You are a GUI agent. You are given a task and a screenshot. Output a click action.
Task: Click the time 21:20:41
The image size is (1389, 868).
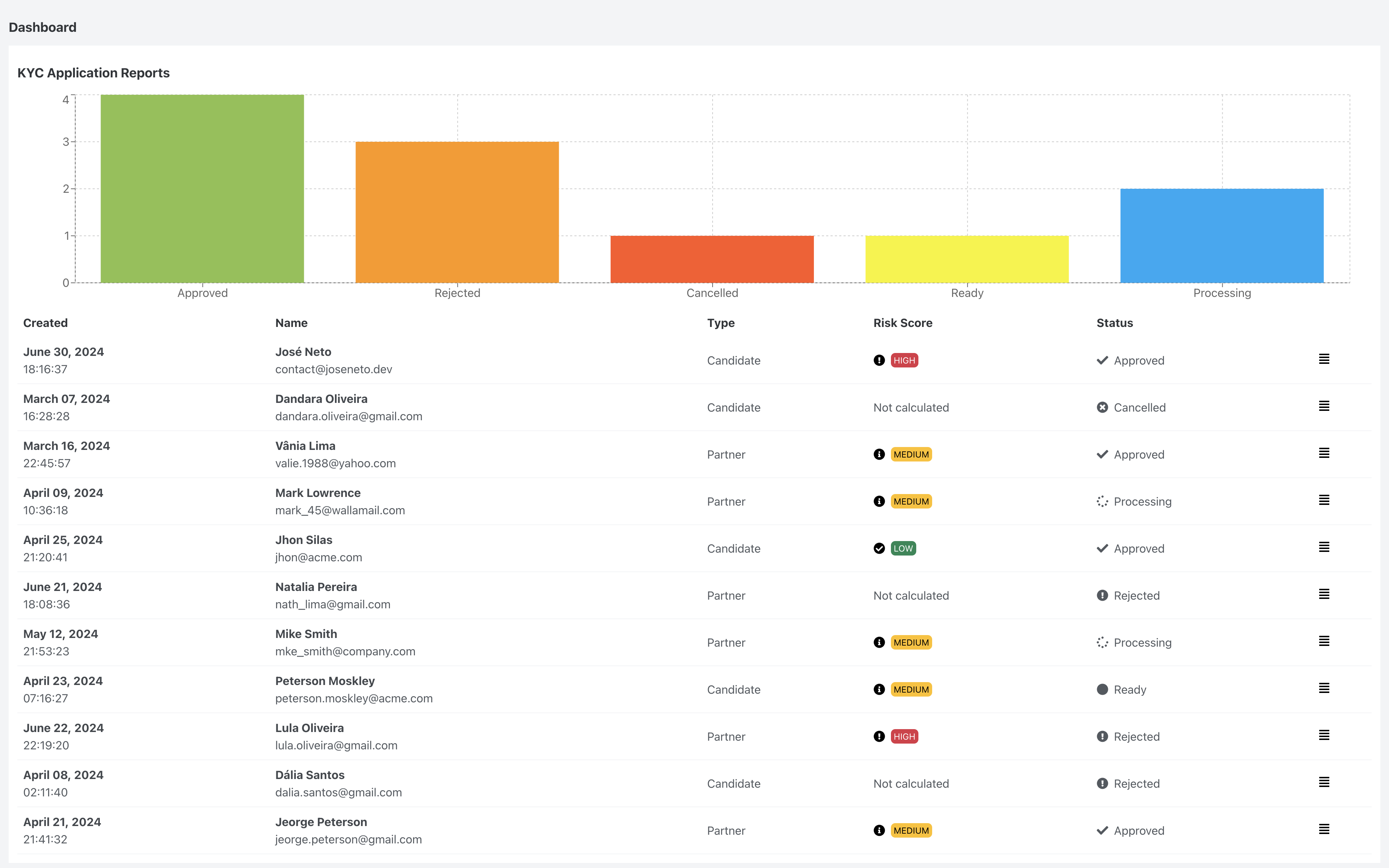pyautogui.click(x=45, y=558)
